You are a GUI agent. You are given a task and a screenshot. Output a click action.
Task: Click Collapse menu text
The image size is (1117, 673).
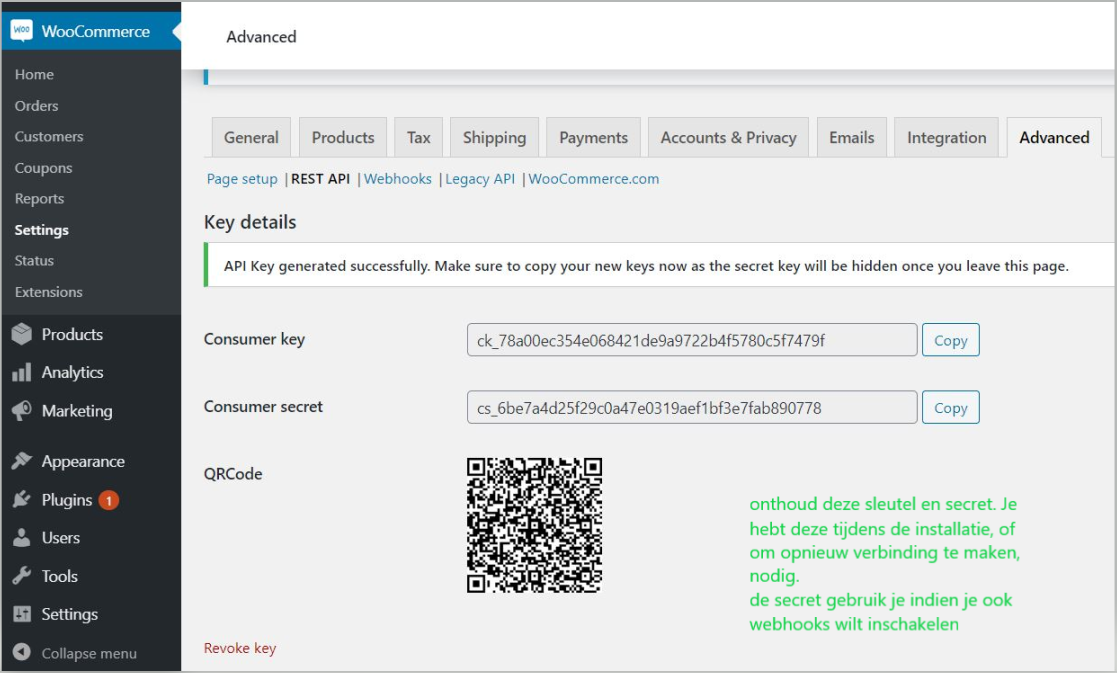(x=89, y=653)
